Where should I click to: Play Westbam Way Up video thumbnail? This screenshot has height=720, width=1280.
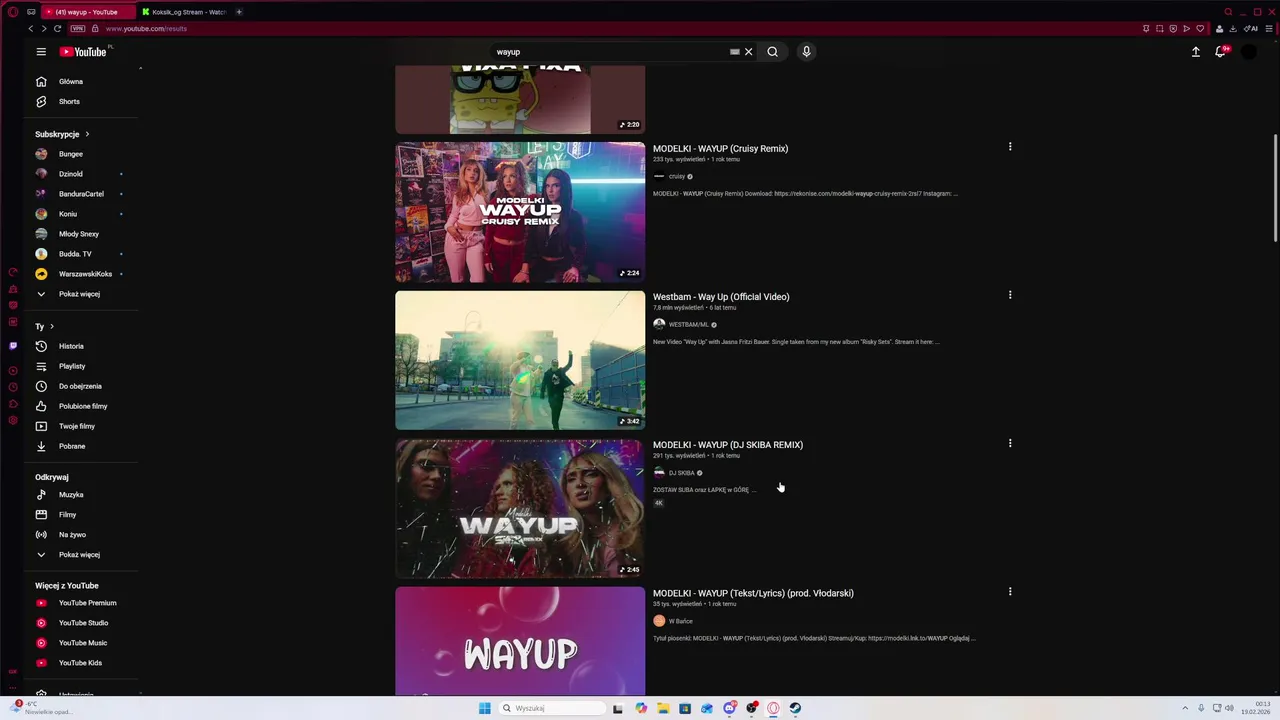click(x=520, y=360)
